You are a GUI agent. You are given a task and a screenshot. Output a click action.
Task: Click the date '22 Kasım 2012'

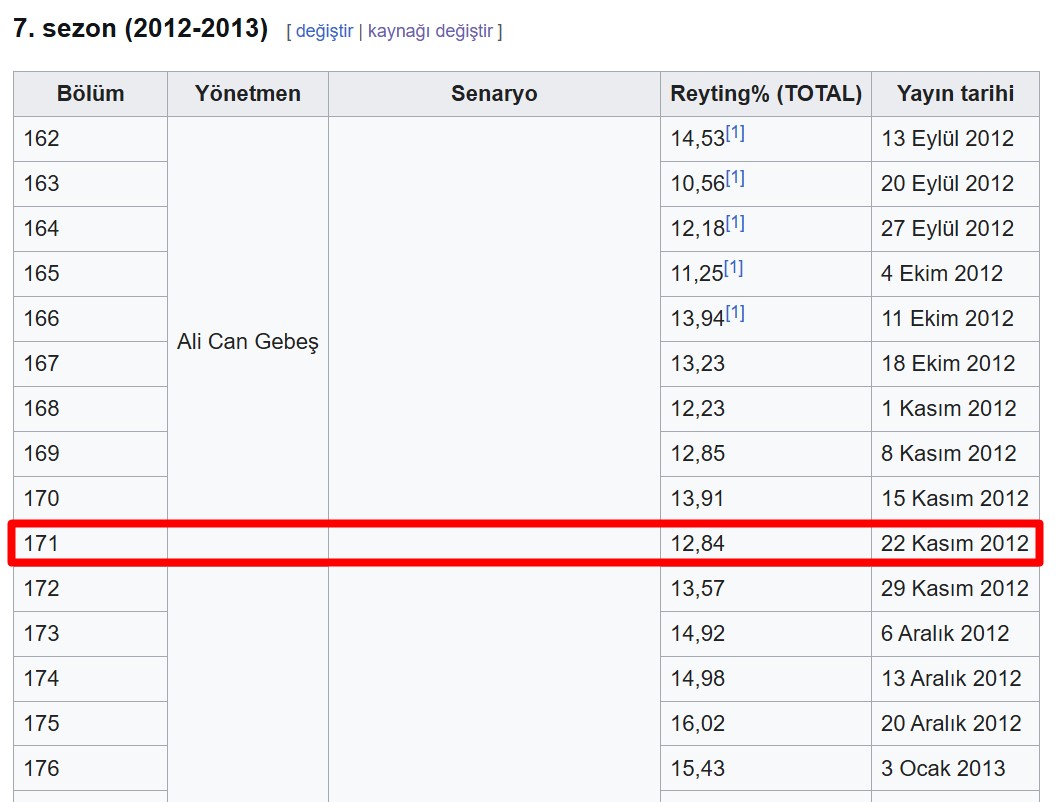954,544
